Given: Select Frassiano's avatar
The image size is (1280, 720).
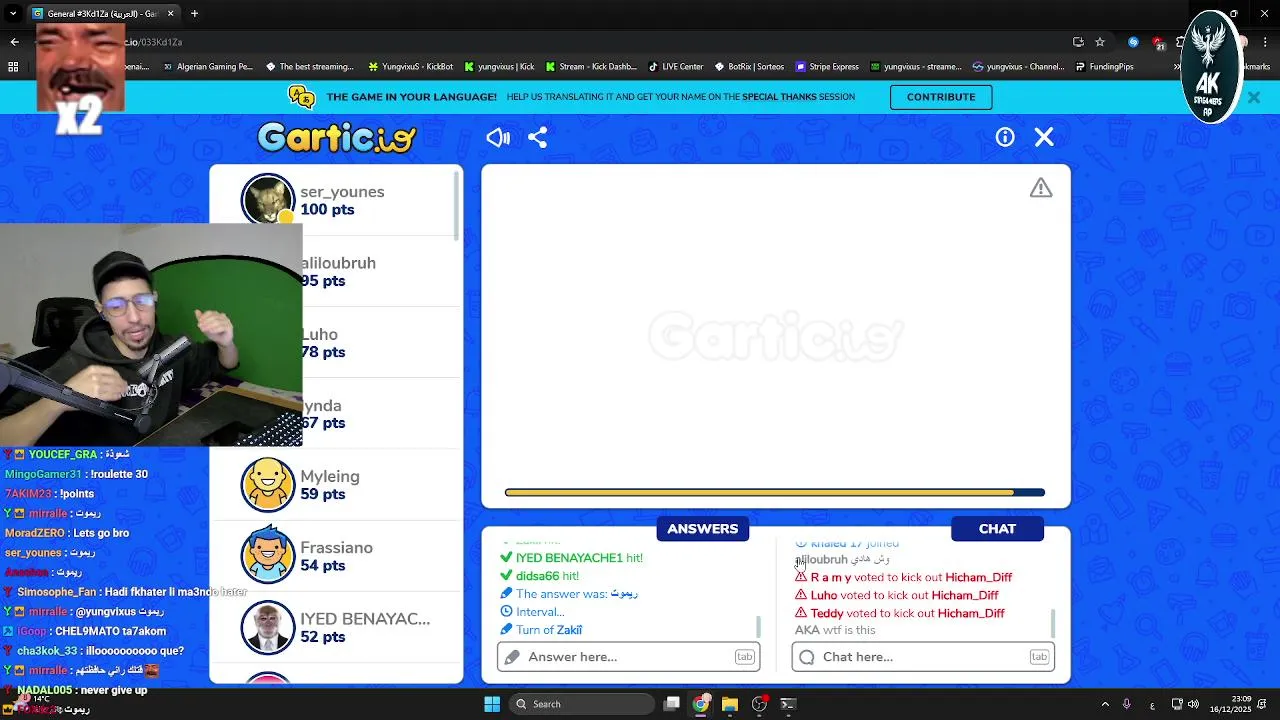Looking at the screenshot, I should click(268, 556).
